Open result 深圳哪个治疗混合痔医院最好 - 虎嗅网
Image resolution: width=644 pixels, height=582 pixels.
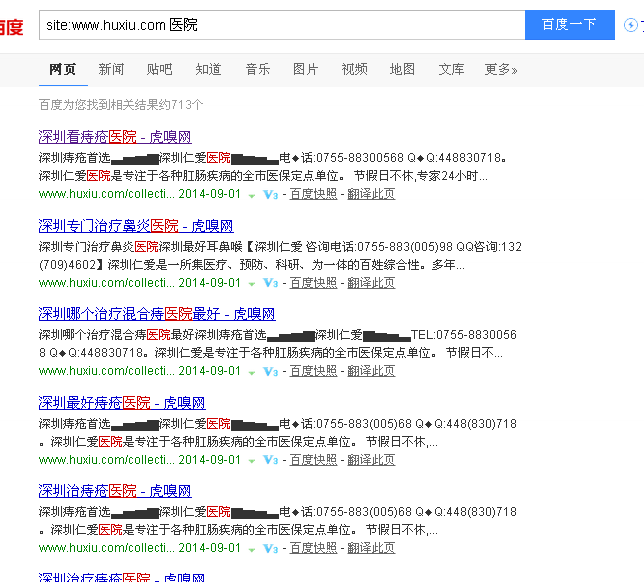coord(157,314)
